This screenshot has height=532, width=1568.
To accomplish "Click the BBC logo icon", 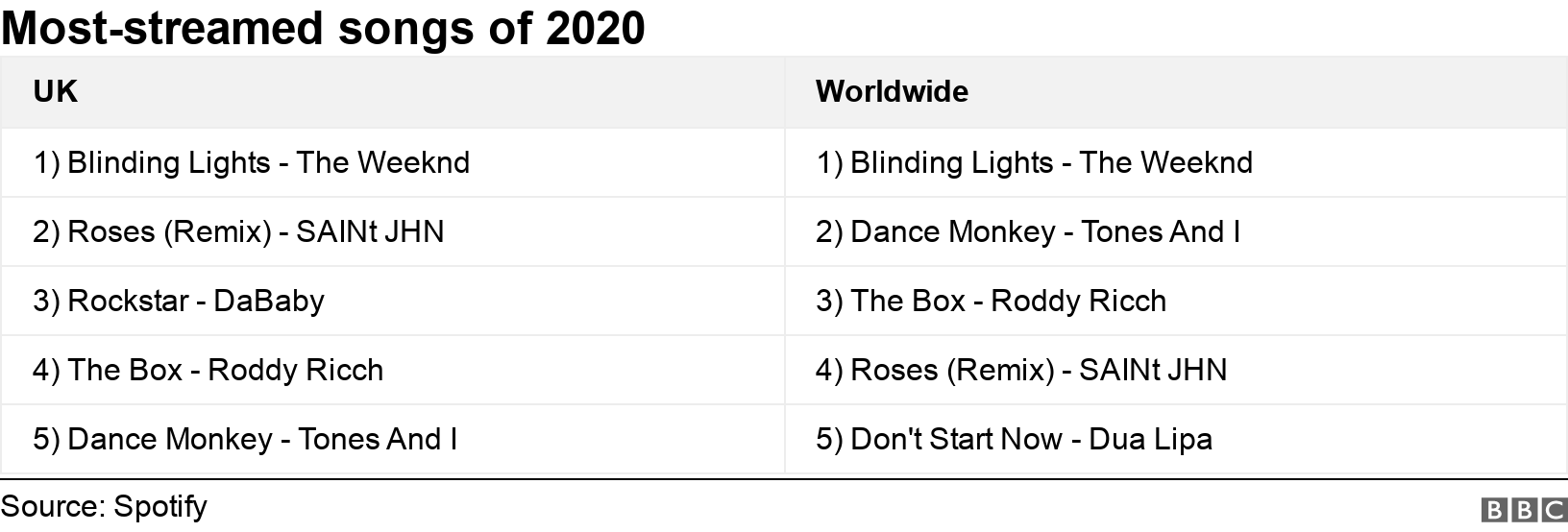I will click(x=1525, y=509).
